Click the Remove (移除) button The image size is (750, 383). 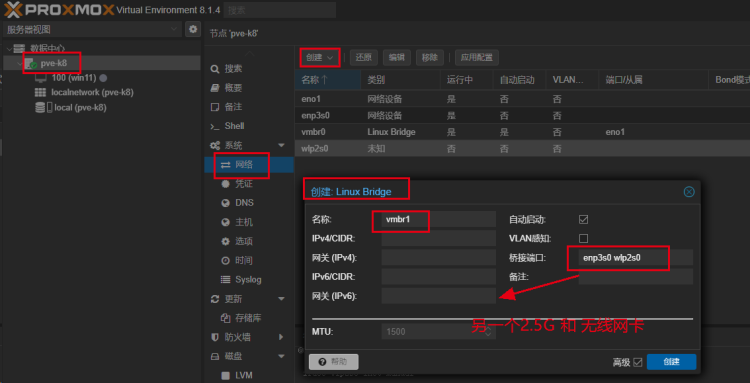click(x=430, y=57)
